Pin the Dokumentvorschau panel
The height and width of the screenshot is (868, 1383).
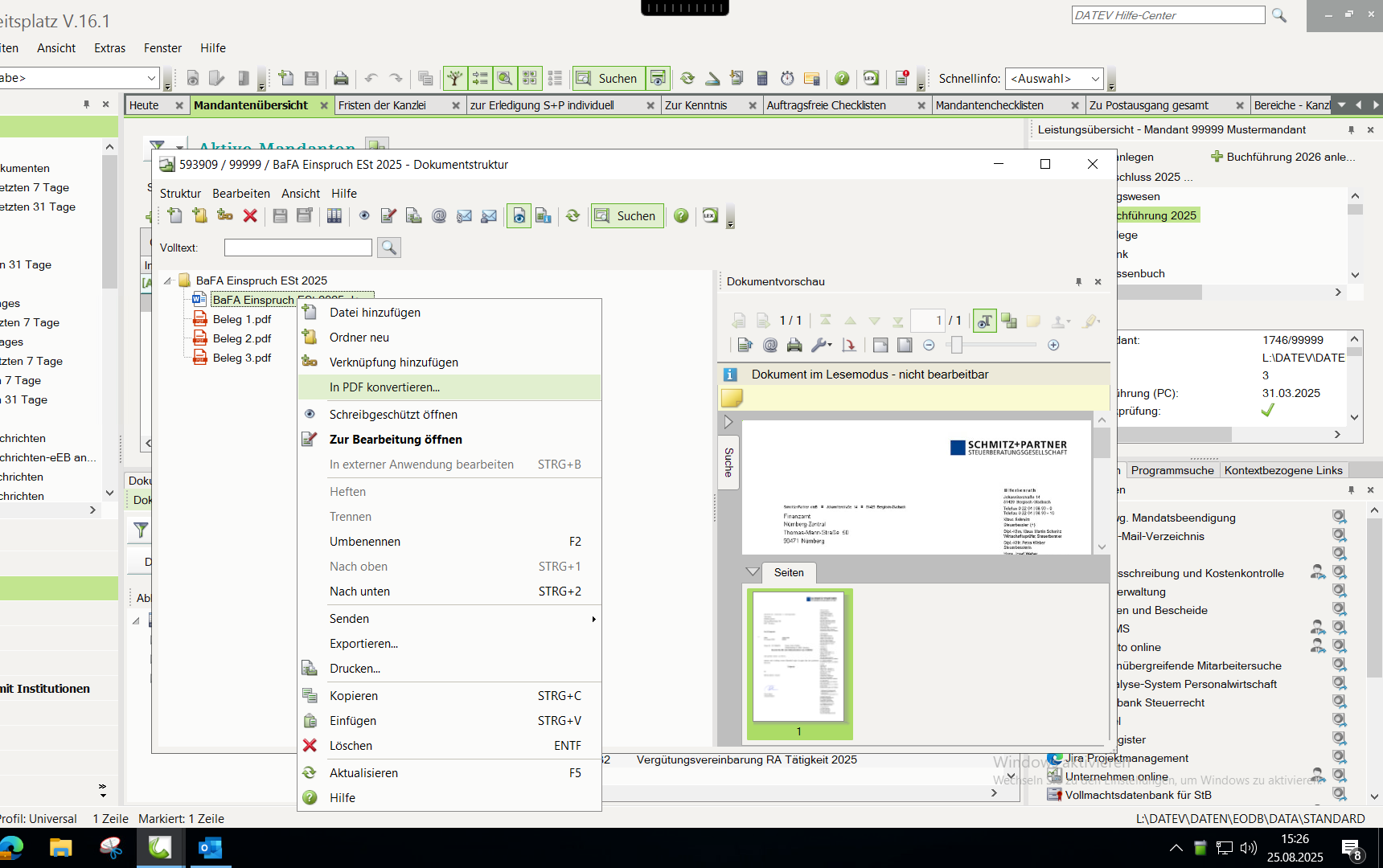click(x=1078, y=281)
